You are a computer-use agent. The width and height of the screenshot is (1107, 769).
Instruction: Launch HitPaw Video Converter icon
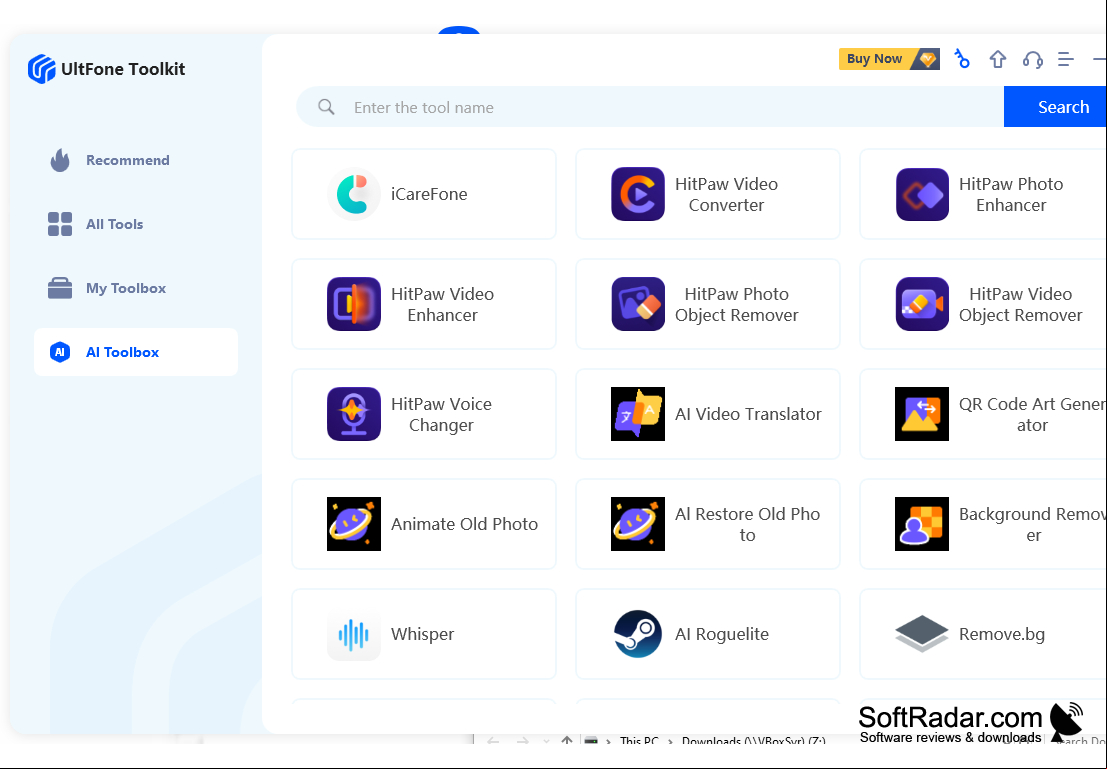pyautogui.click(x=638, y=194)
